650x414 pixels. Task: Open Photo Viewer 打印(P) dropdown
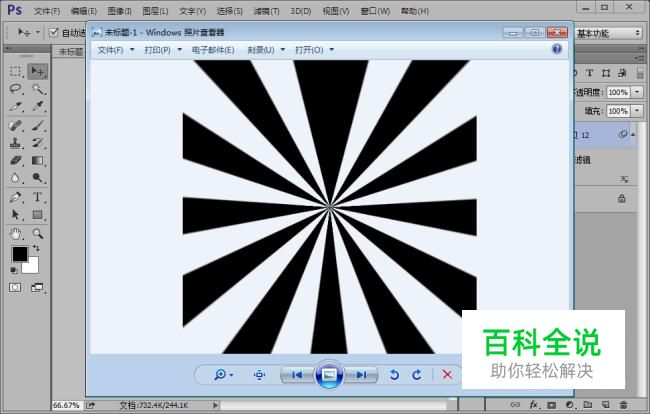[x=163, y=50]
